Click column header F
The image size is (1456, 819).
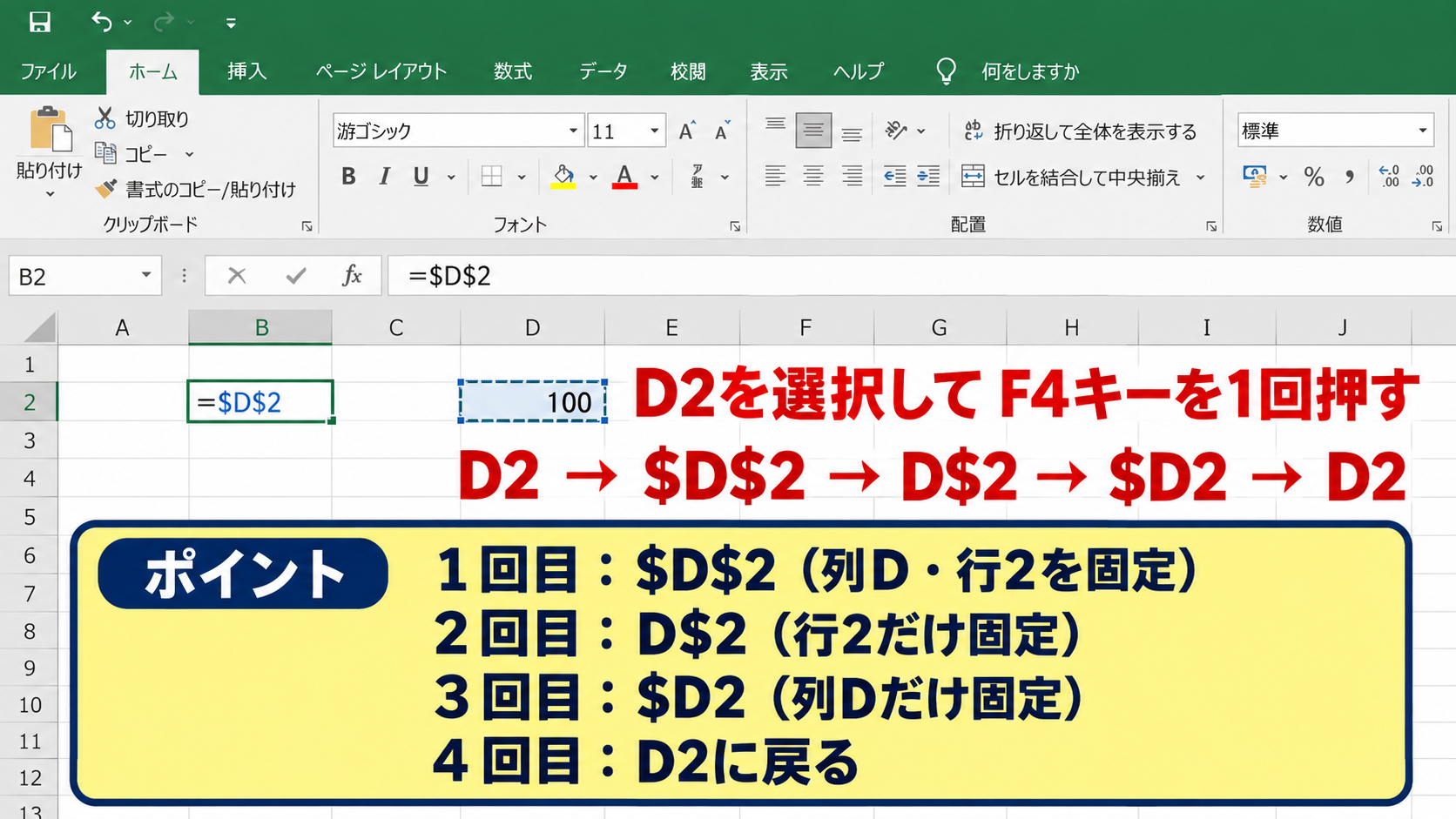pyautogui.click(x=806, y=328)
